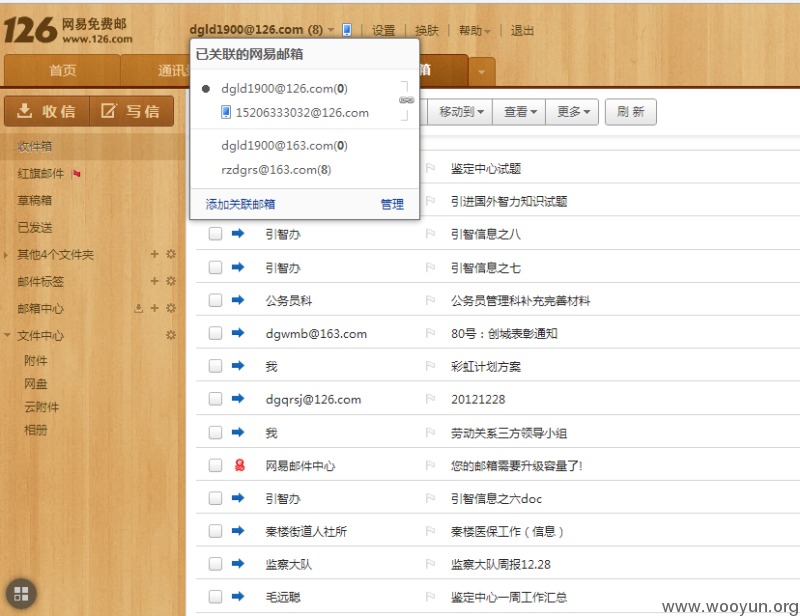
Task: Click the 126 网易免费邮 logo
Action: (67, 30)
